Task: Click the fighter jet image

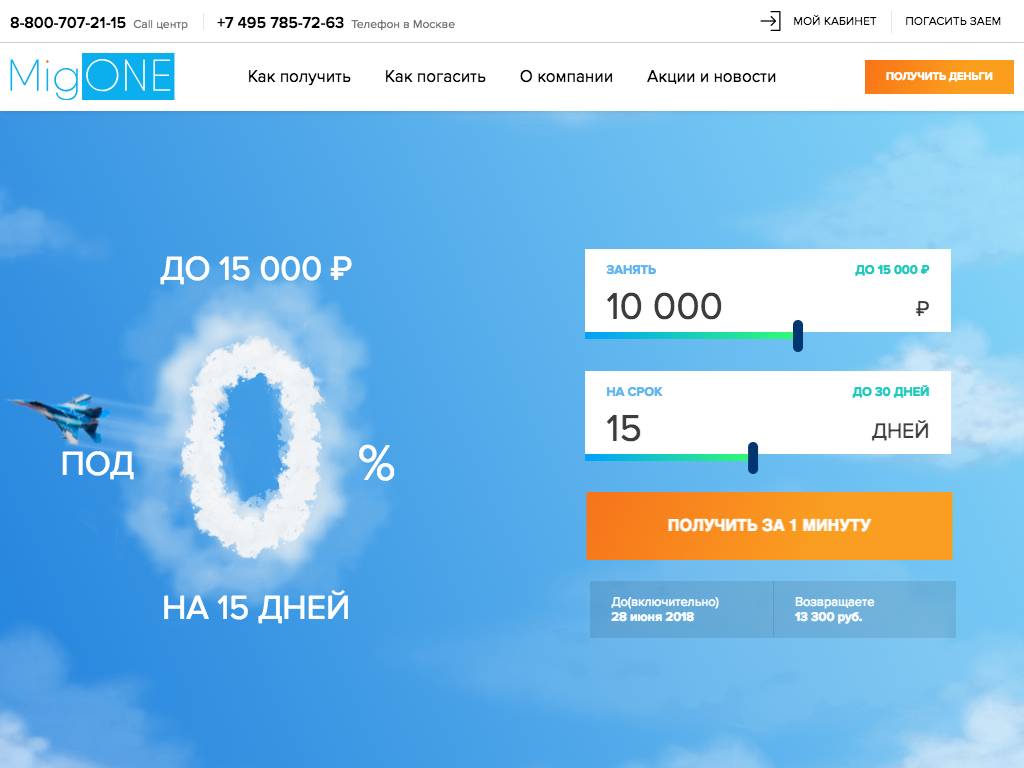Action: tap(60, 417)
